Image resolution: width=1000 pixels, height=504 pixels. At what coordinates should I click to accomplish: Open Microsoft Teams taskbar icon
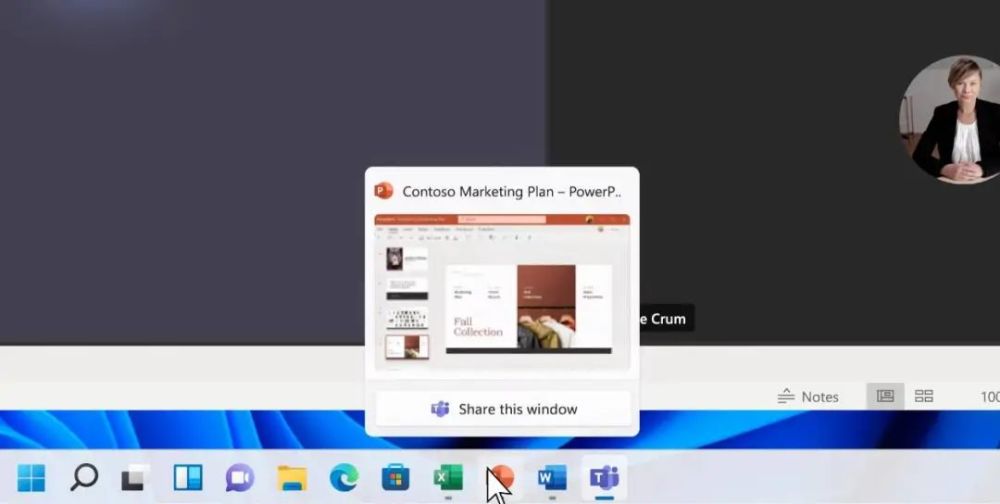pos(605,477)
